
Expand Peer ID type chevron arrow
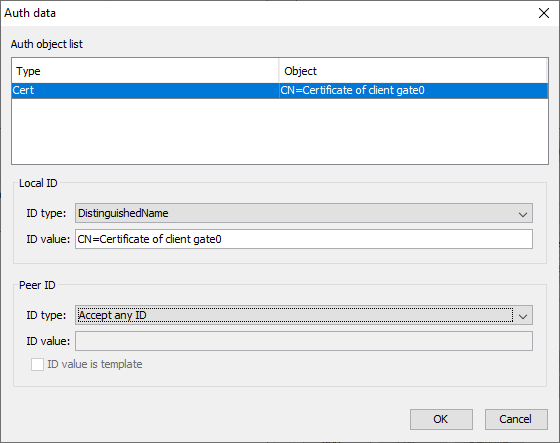point(523,316)
